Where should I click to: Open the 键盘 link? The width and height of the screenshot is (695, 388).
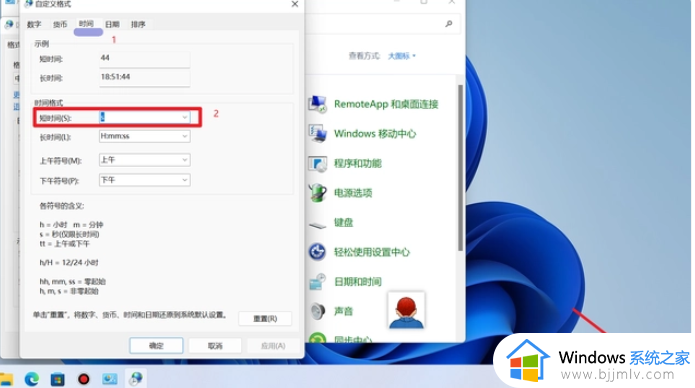coord(344,223)
